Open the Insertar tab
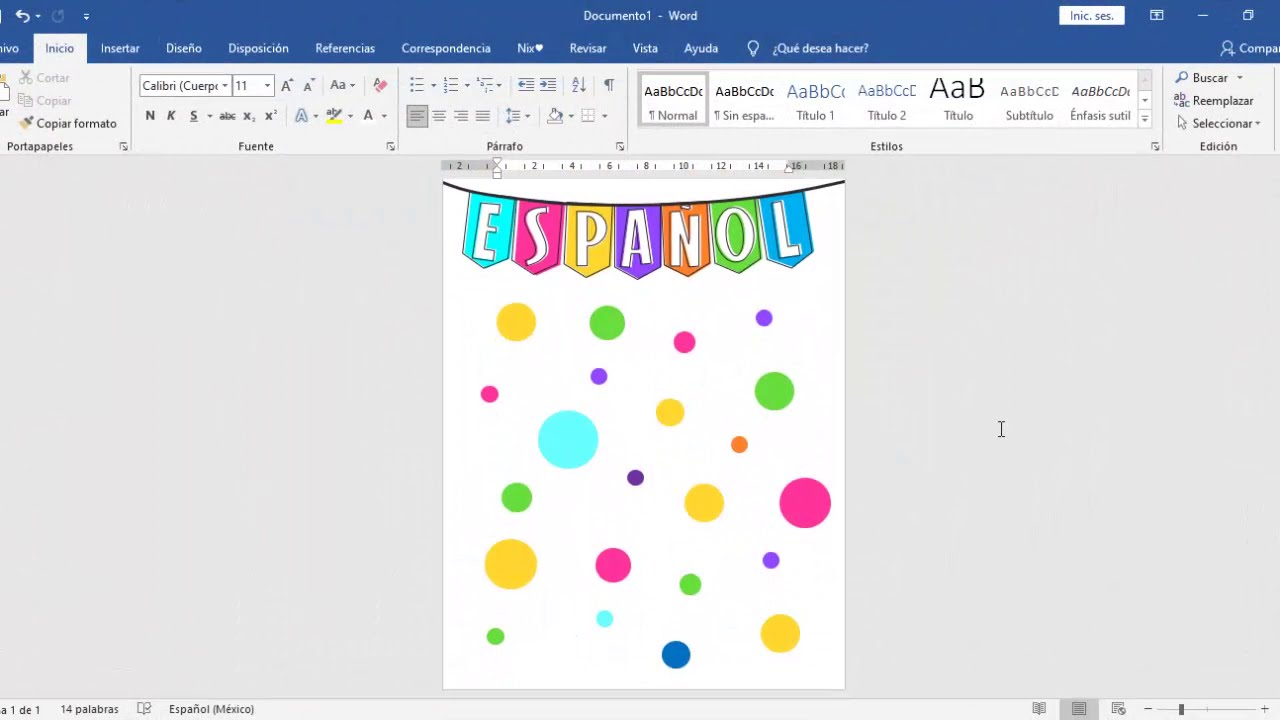 pyautogui.click(x=120, y=48)
